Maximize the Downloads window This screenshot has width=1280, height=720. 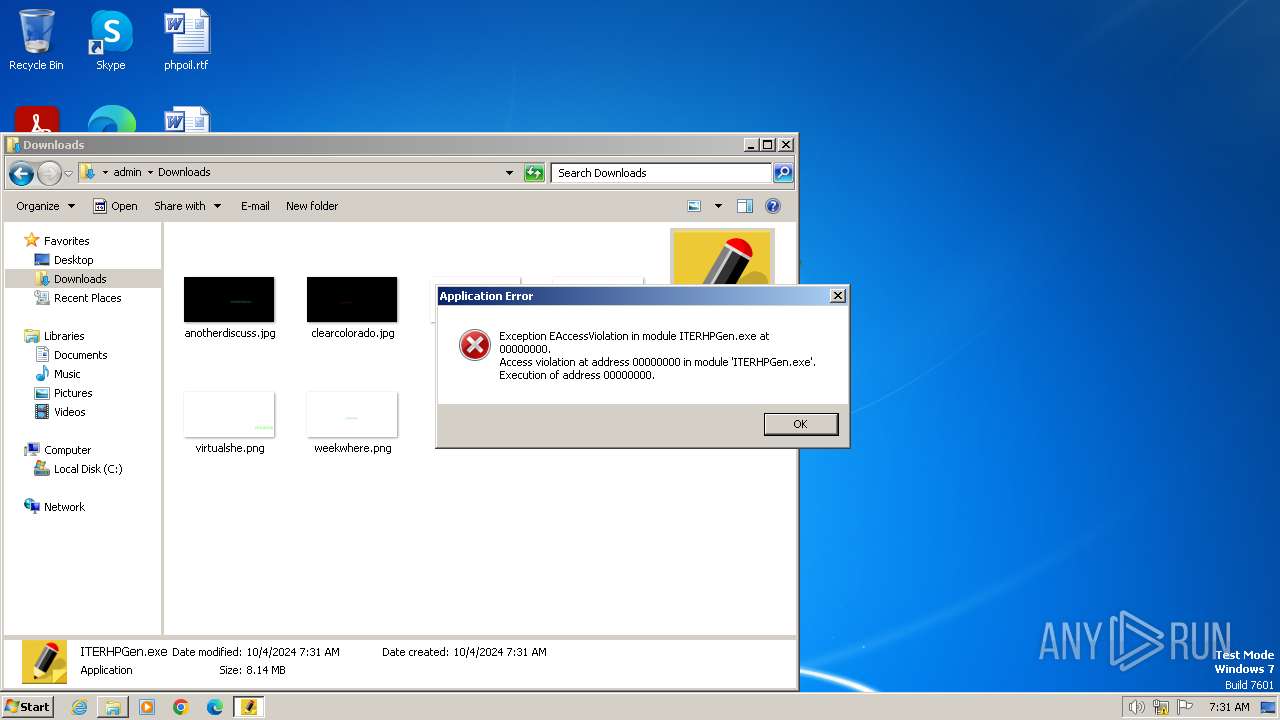coord(767,145)
